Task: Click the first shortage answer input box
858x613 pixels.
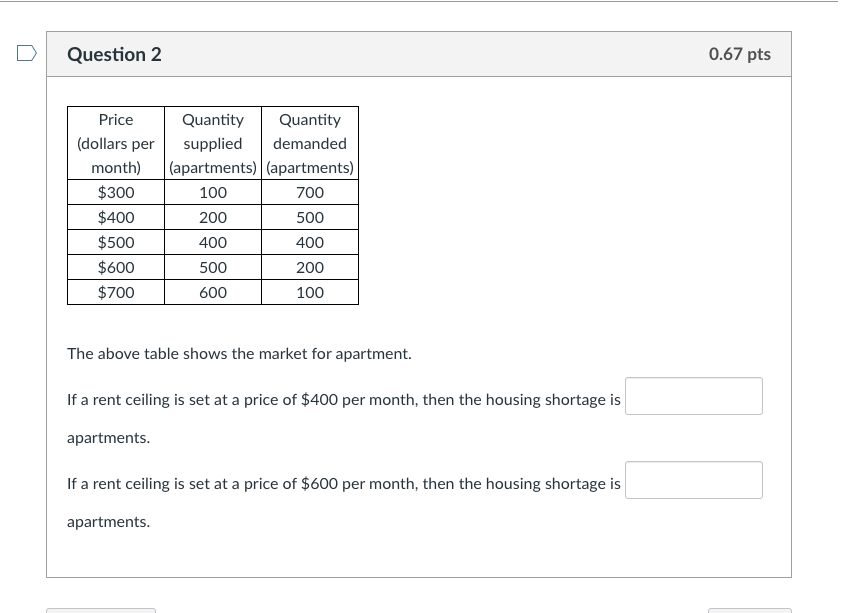Action: (x=693, y=396)
